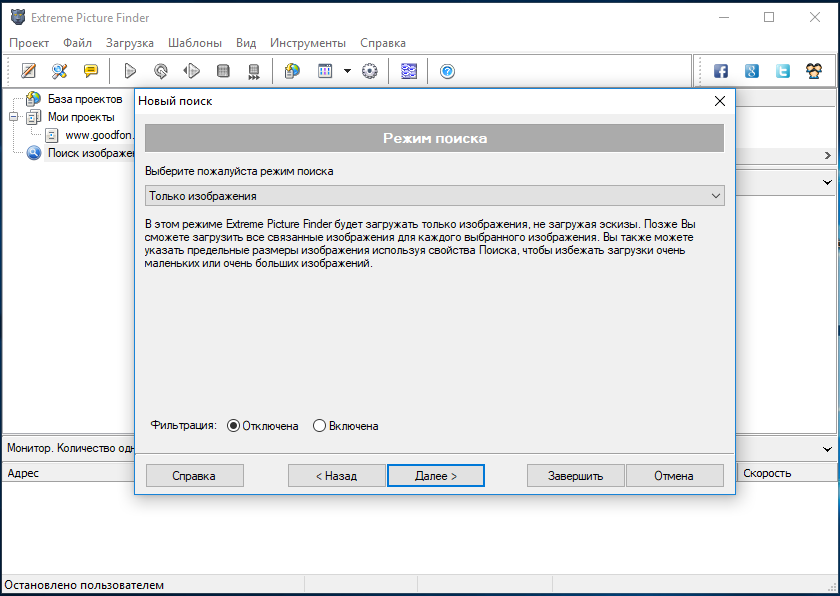The height and width of the screenshot is (596, 840).
Task: Click the Завершить button
Action: click(x=575, y=476)
